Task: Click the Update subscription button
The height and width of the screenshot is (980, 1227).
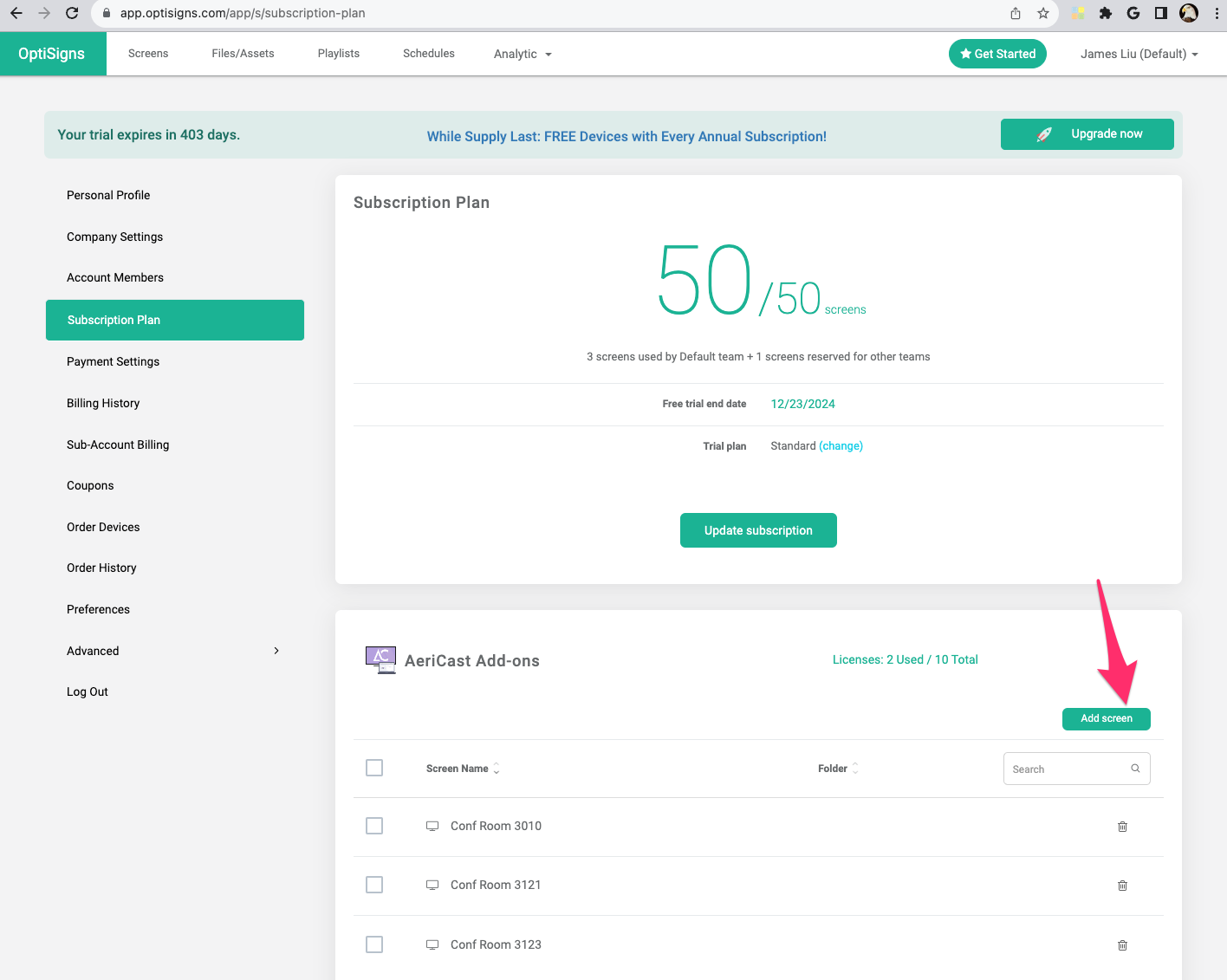Action: (758, 530)
